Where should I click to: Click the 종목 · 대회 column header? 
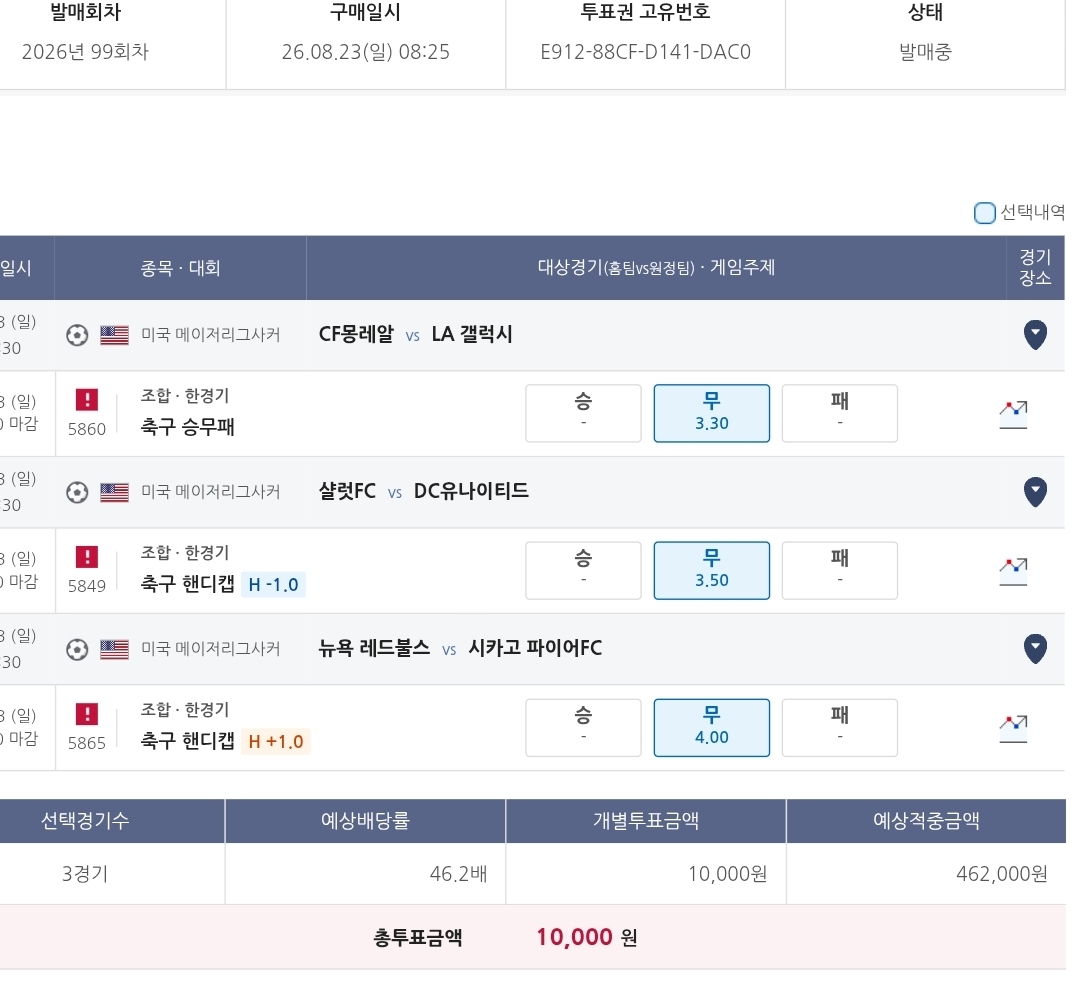click(180, 268)
